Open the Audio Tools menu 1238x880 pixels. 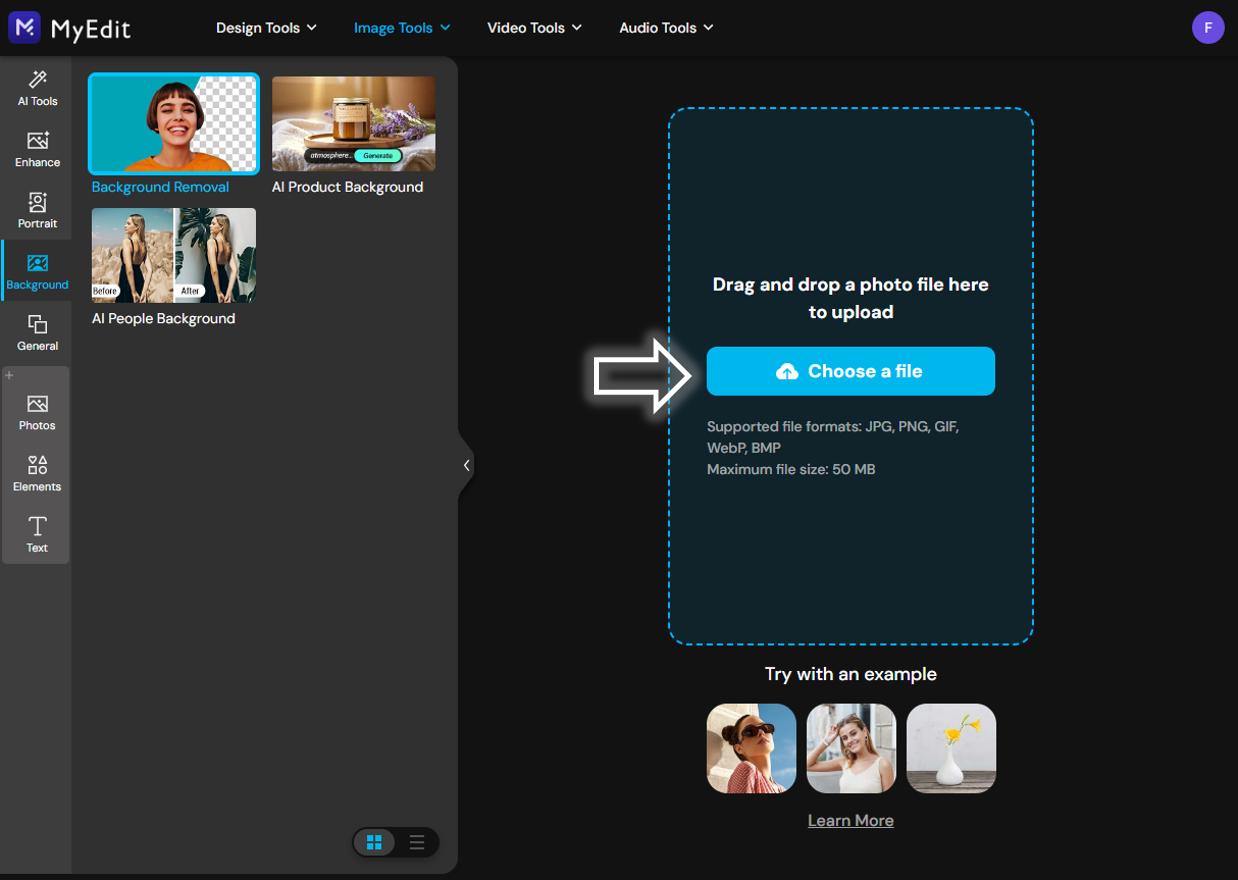click(x=665, y=27)
